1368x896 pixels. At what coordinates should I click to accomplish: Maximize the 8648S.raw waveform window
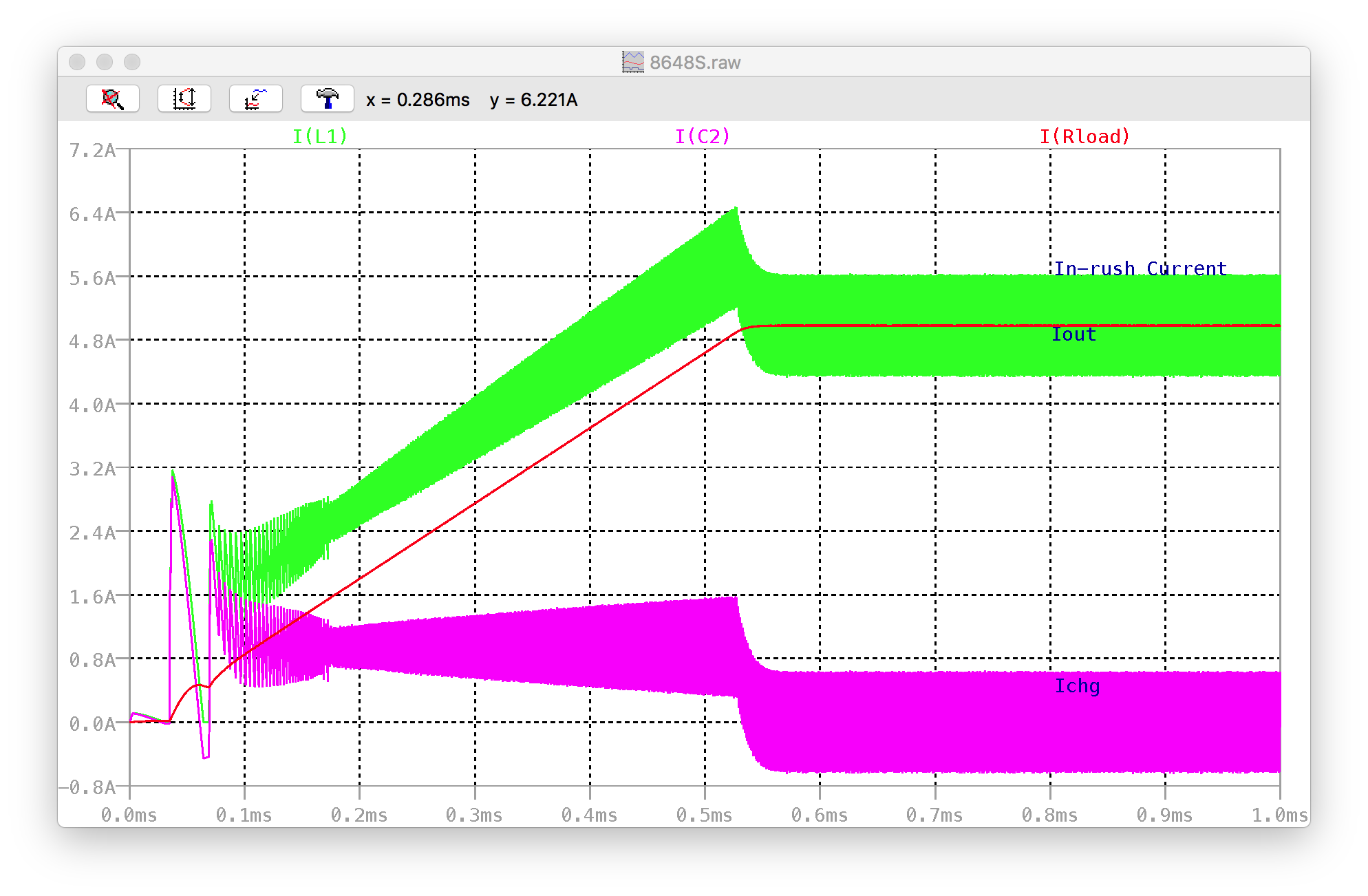(132, 62)
